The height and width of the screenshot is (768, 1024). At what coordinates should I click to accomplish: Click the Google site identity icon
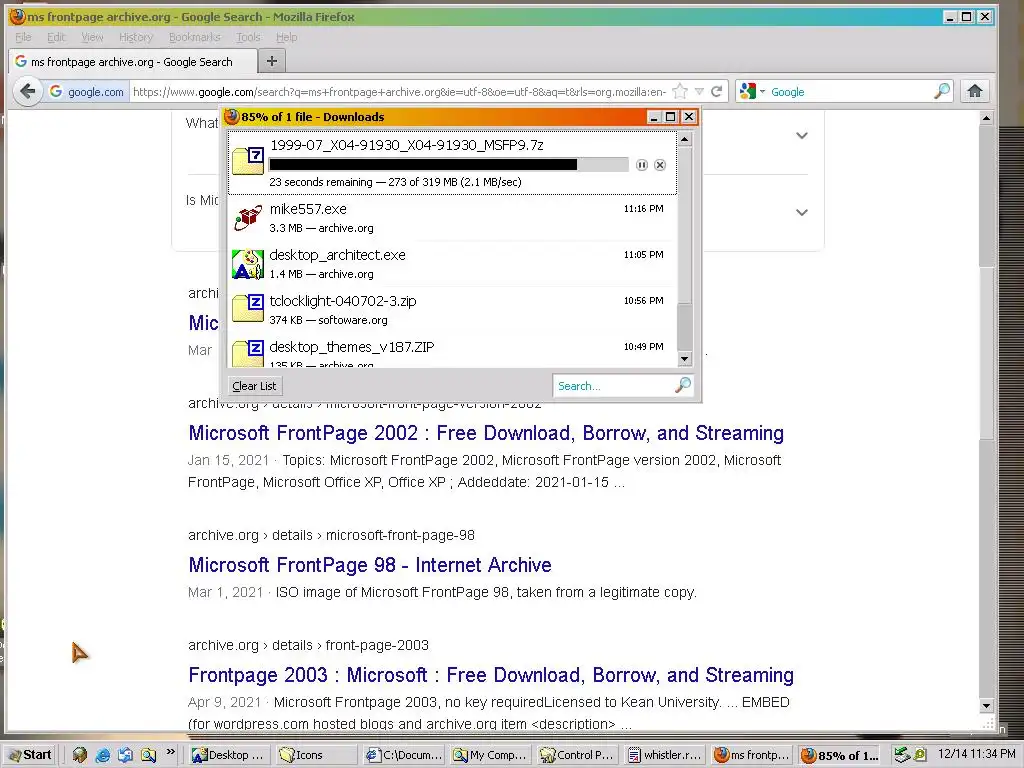[56, 91]
